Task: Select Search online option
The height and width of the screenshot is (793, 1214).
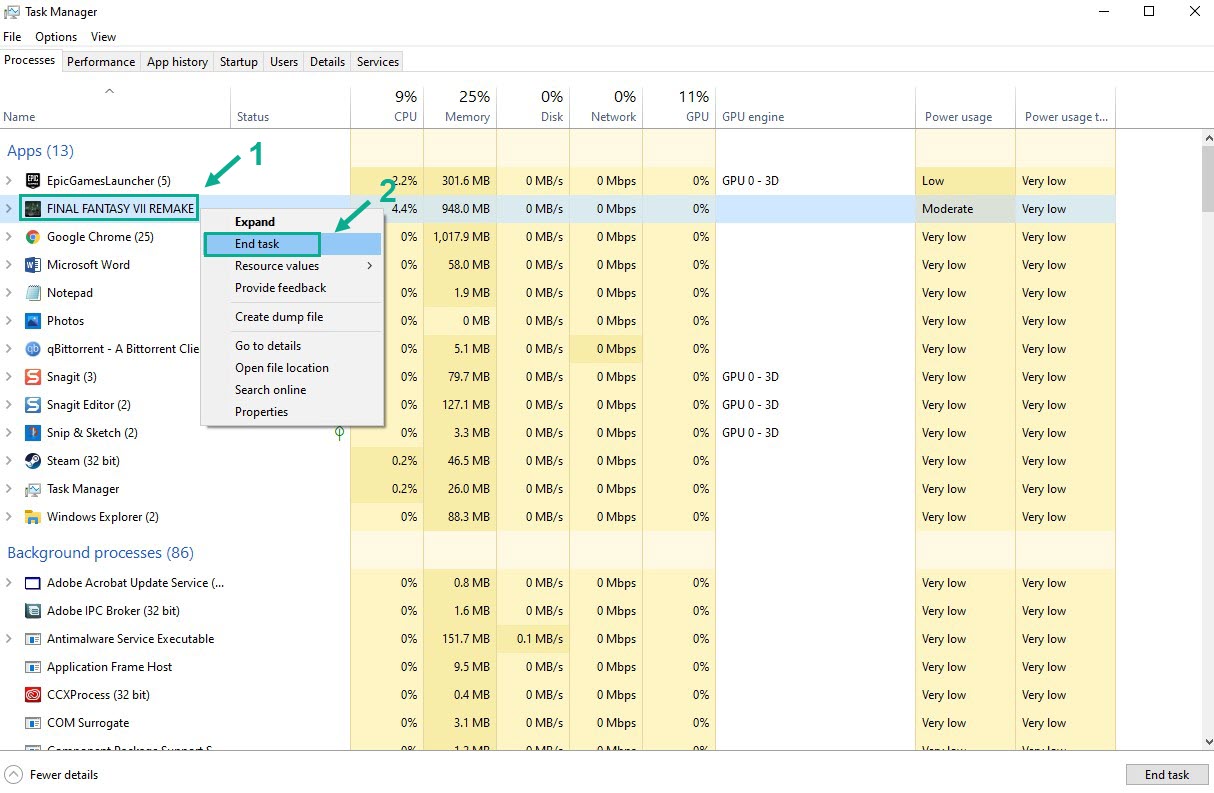Action: [292, 390]
